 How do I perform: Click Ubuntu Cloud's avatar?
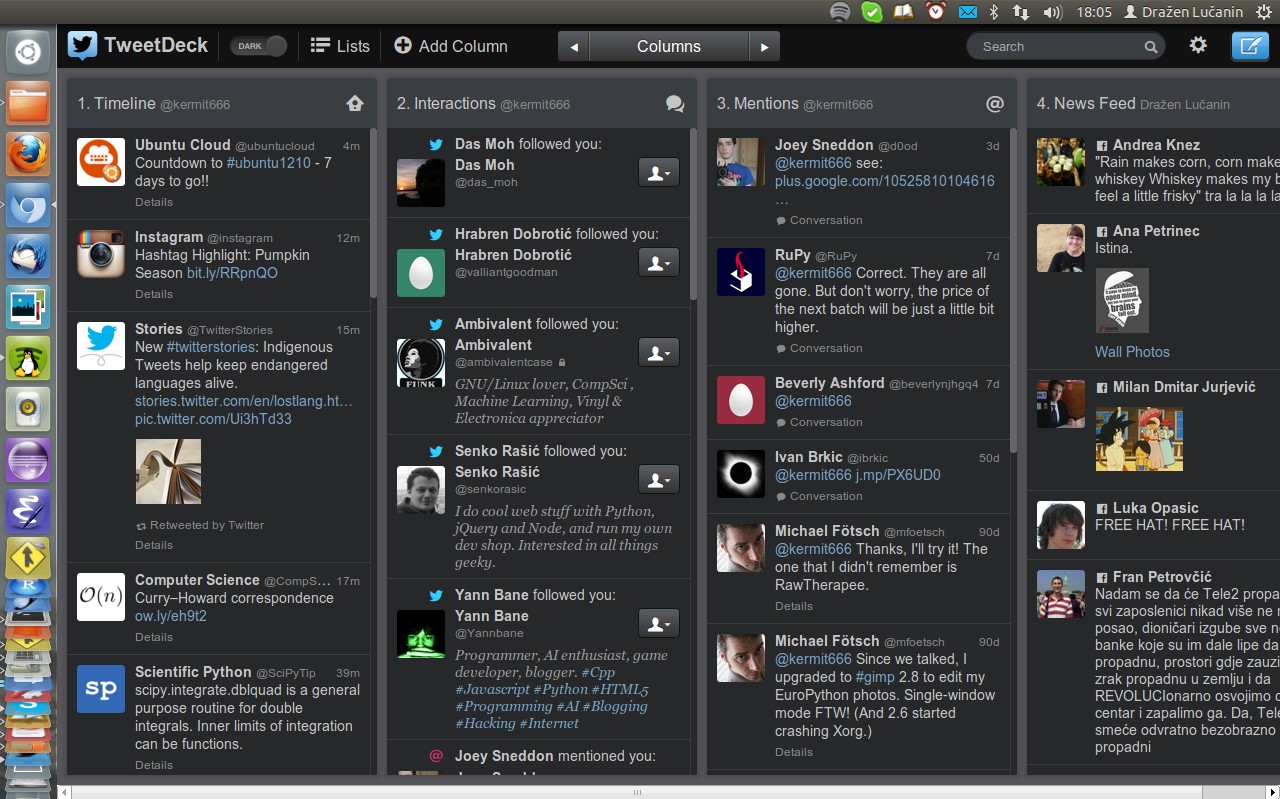pyautogui.click(x=101, y=162)
